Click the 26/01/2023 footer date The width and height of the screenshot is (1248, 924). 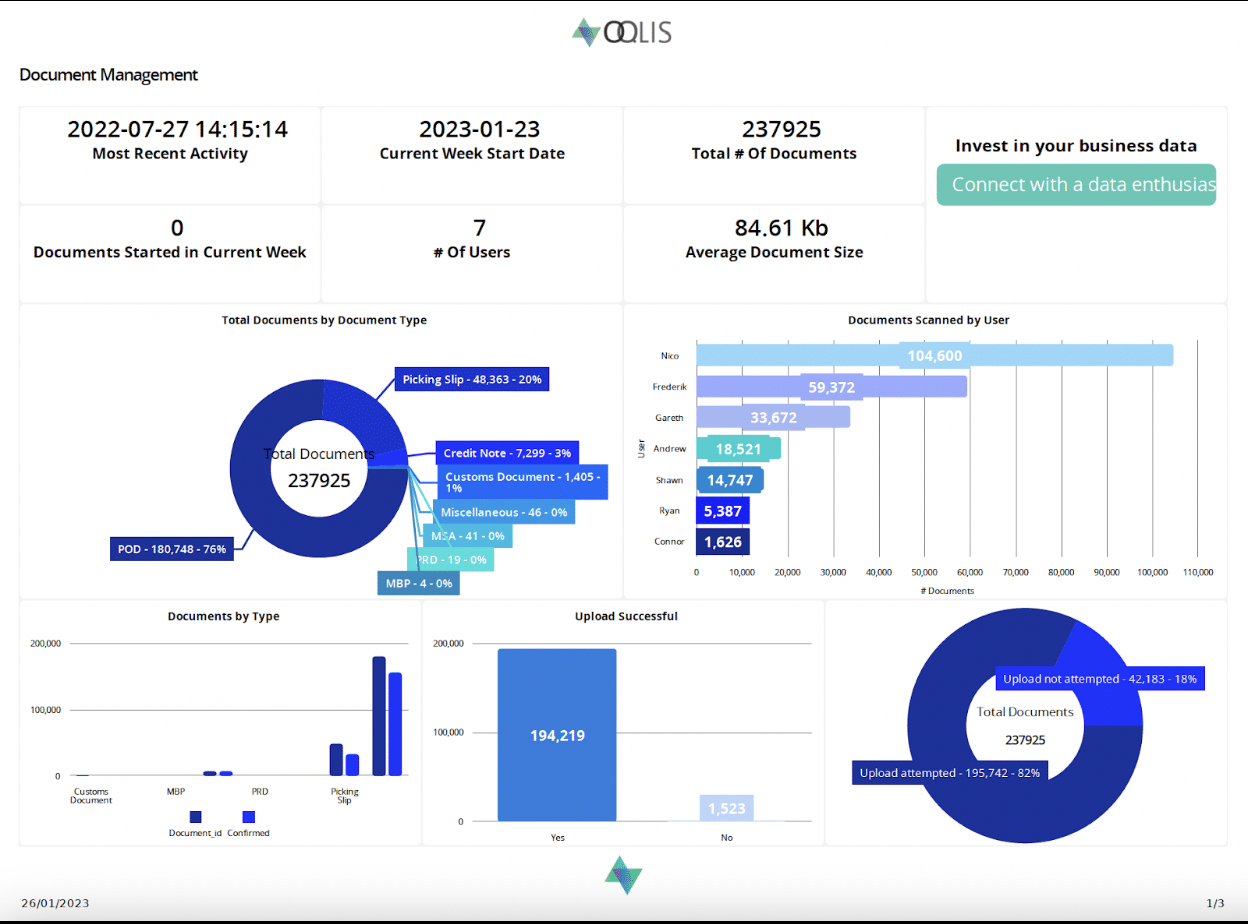(x=55, y=903)
